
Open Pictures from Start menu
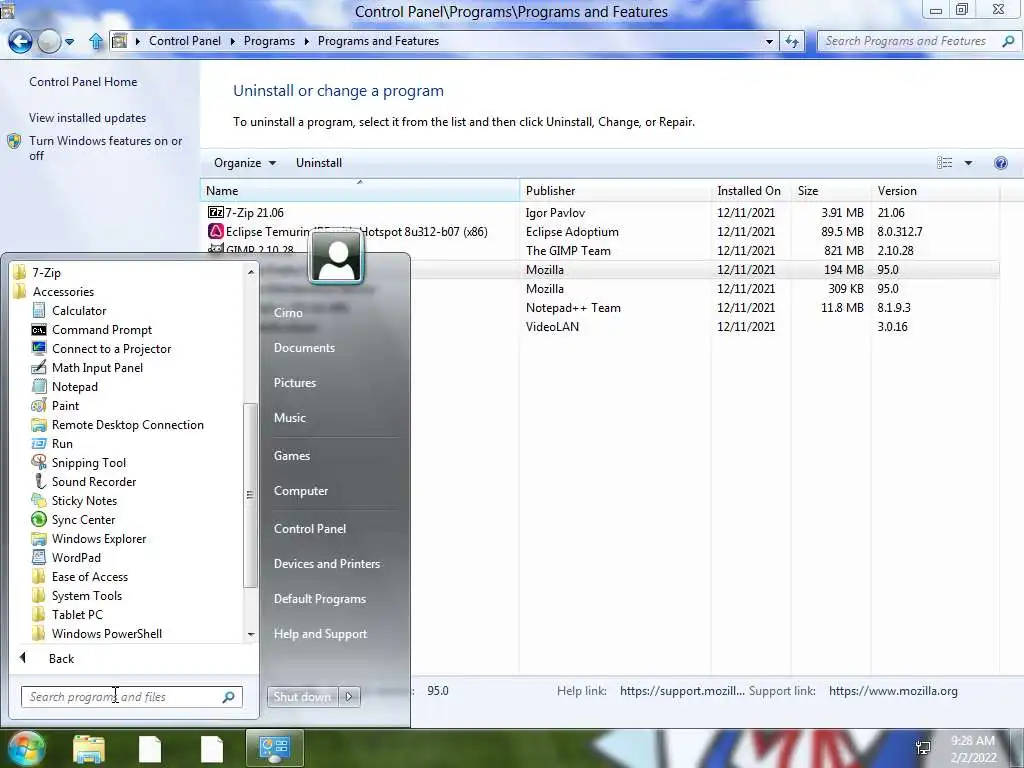[x=295, y=383]
